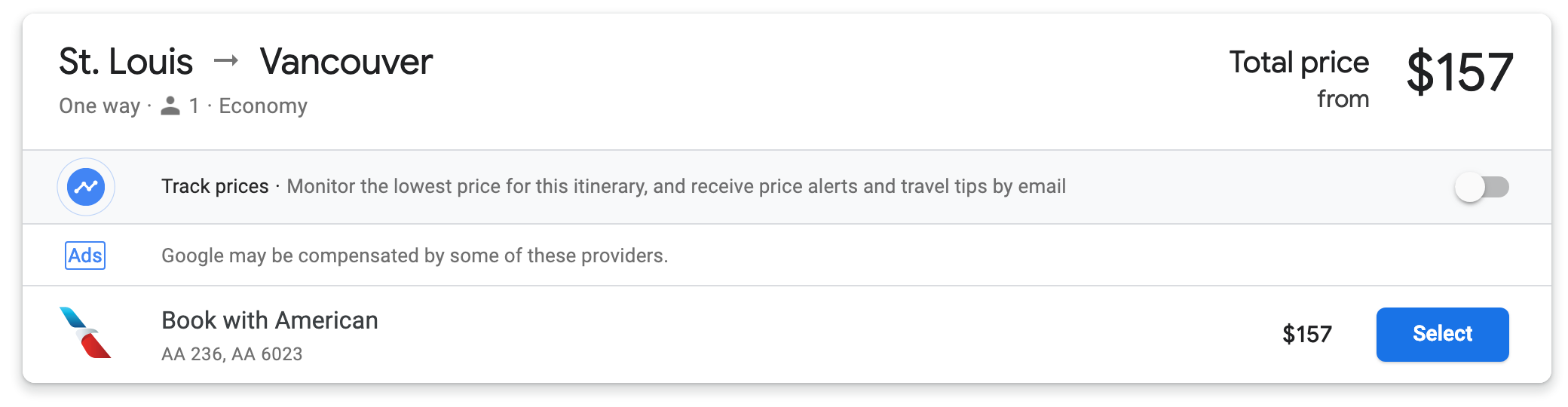Click the St. Louis origin text

(x=126, y=61)
